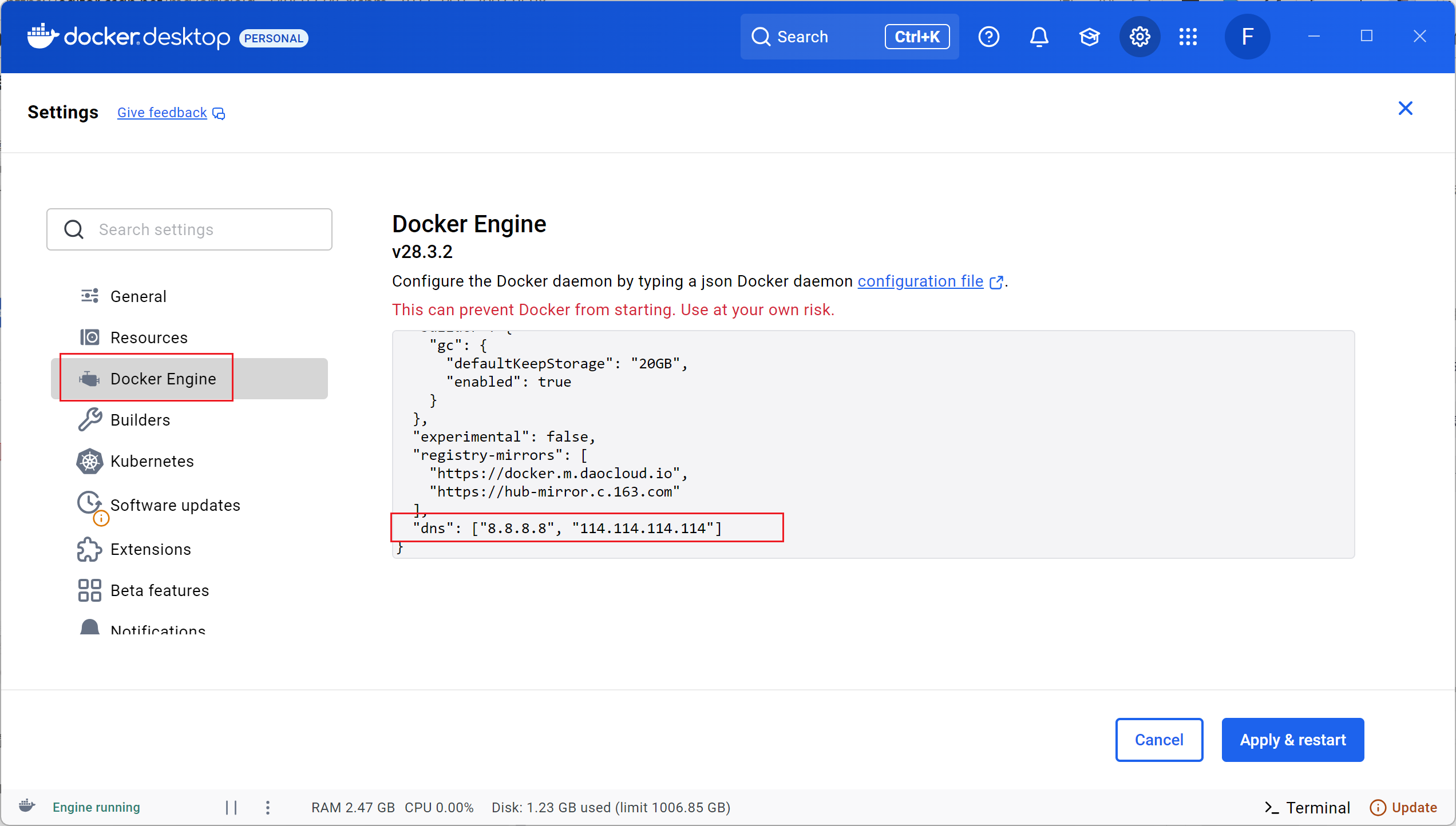Screen dimensions: 1456x826
Task: Click the Search settings input field
Action: (x=189, y=229)
